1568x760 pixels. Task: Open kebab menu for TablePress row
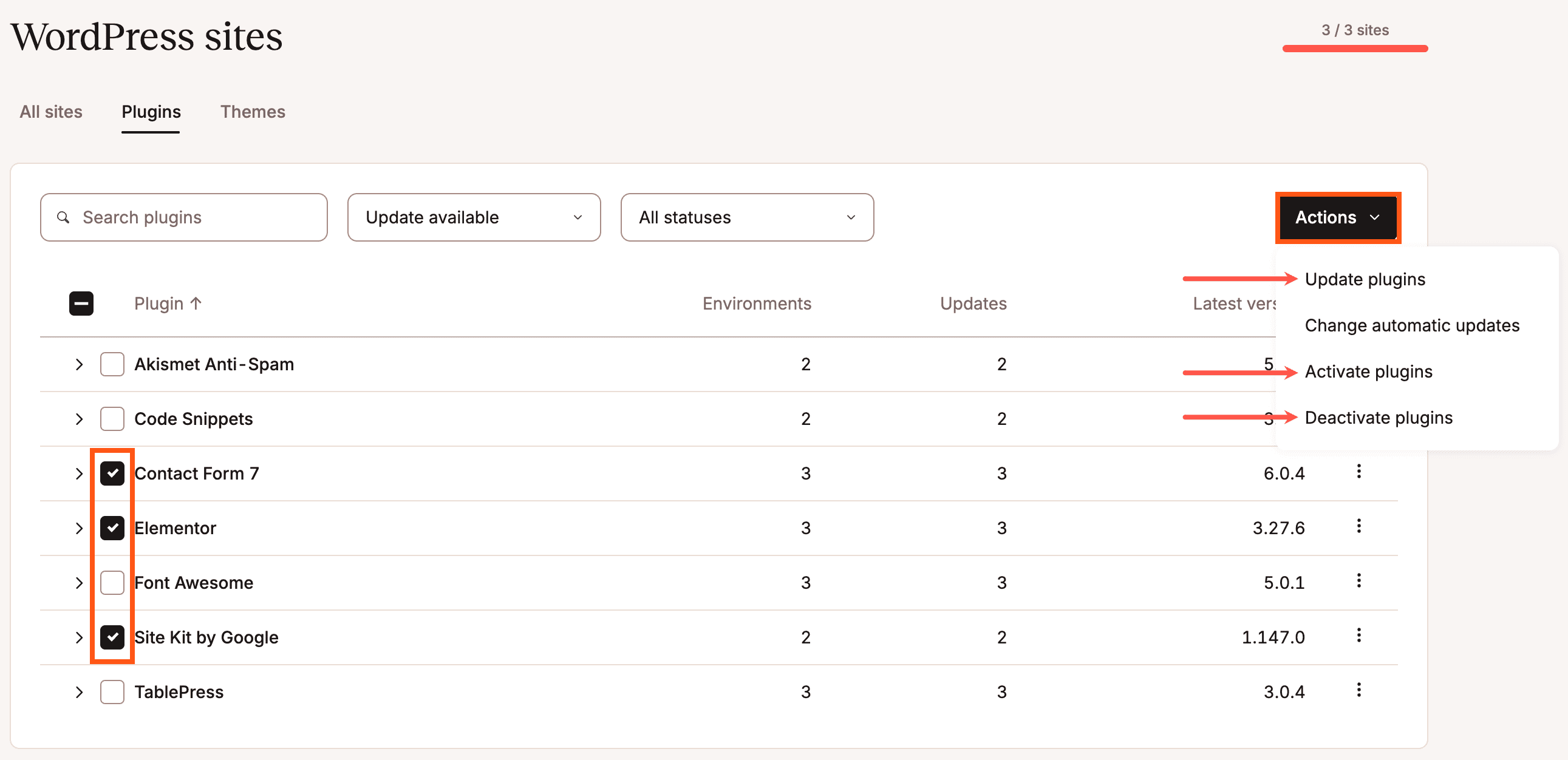tap(1358, 690)
